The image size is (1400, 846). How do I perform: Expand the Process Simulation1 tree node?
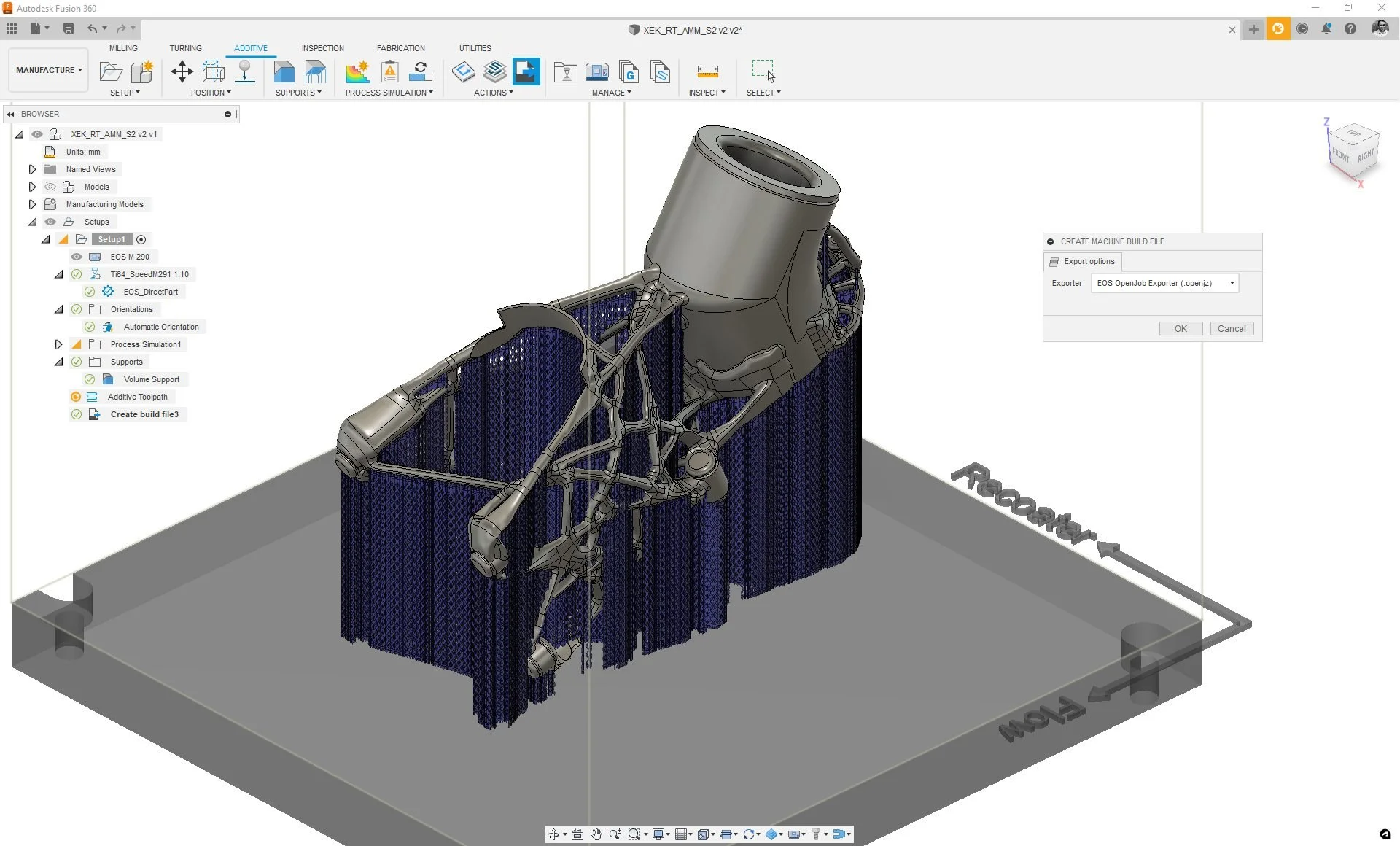point(59,344)
